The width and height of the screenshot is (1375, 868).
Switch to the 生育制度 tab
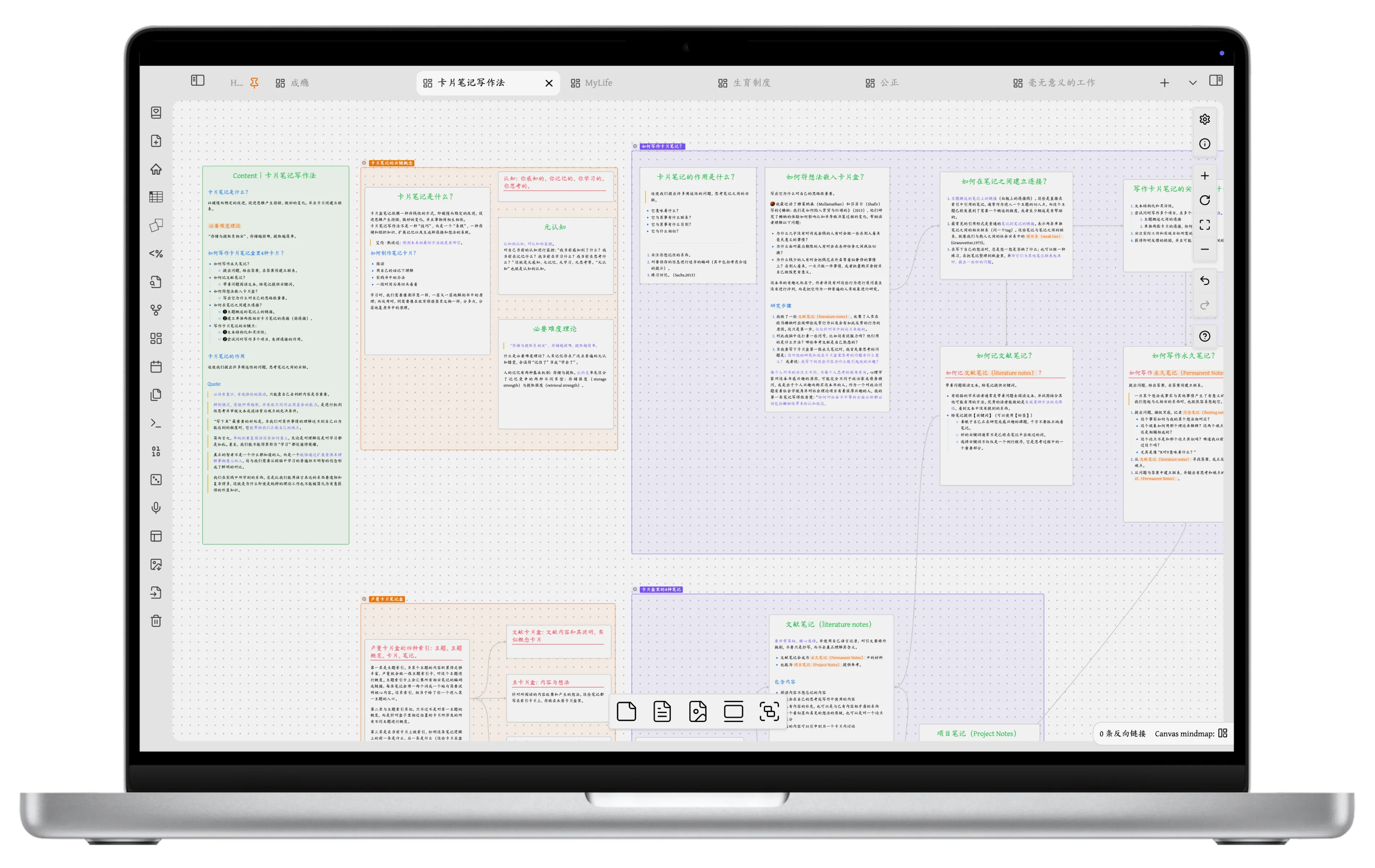point(751,83)
